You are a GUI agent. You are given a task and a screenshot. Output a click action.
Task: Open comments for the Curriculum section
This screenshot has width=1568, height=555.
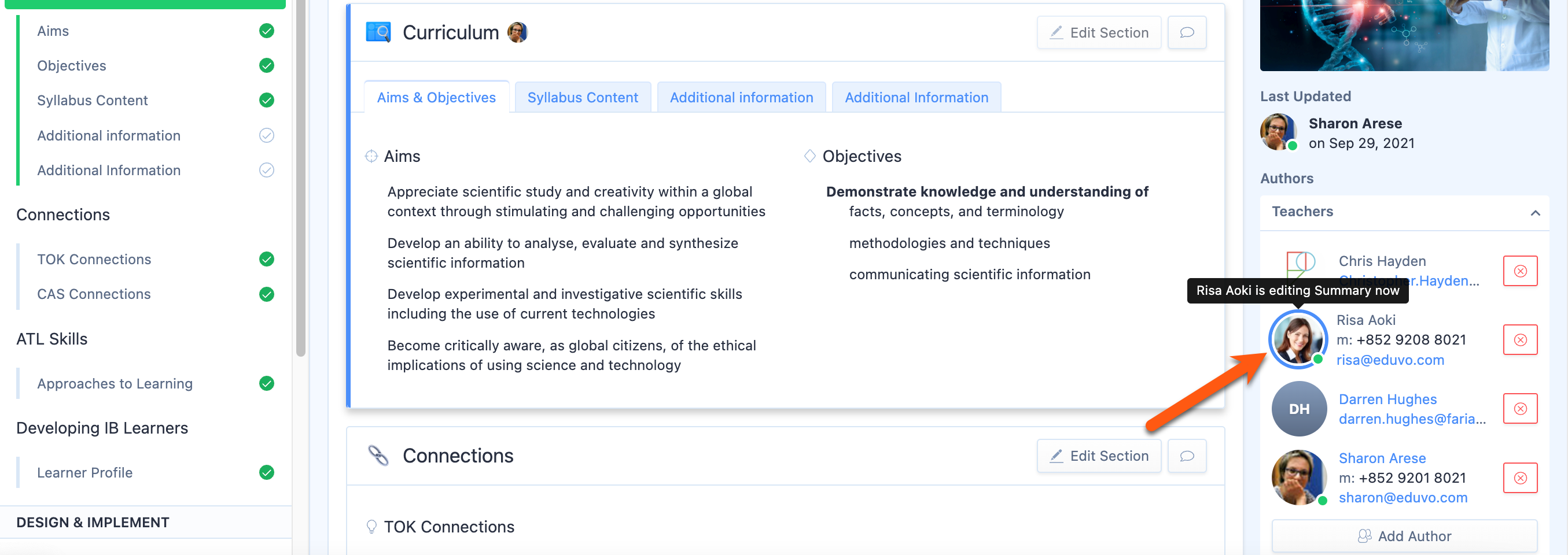click(1186, 33)
